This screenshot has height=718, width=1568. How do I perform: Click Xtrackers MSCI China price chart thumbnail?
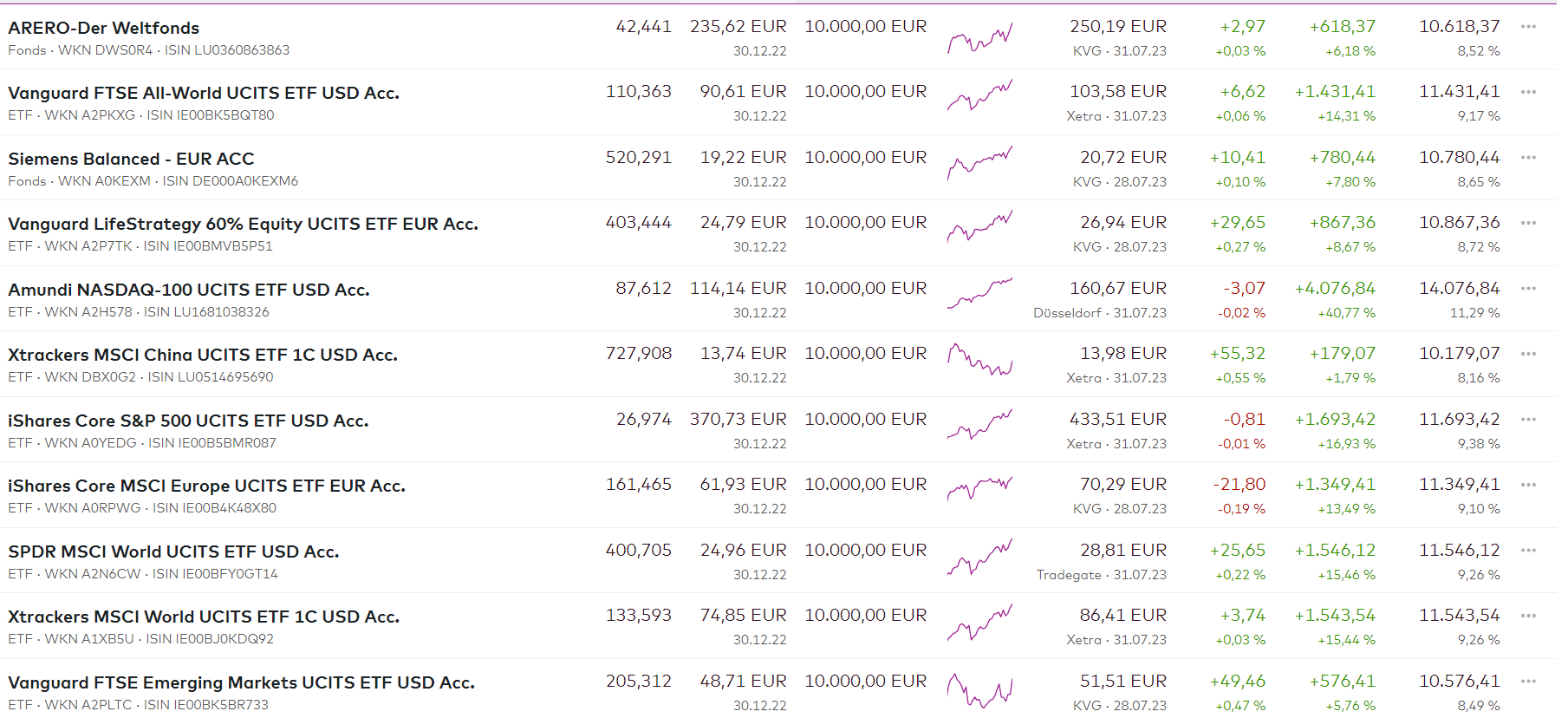coord(979,360)
